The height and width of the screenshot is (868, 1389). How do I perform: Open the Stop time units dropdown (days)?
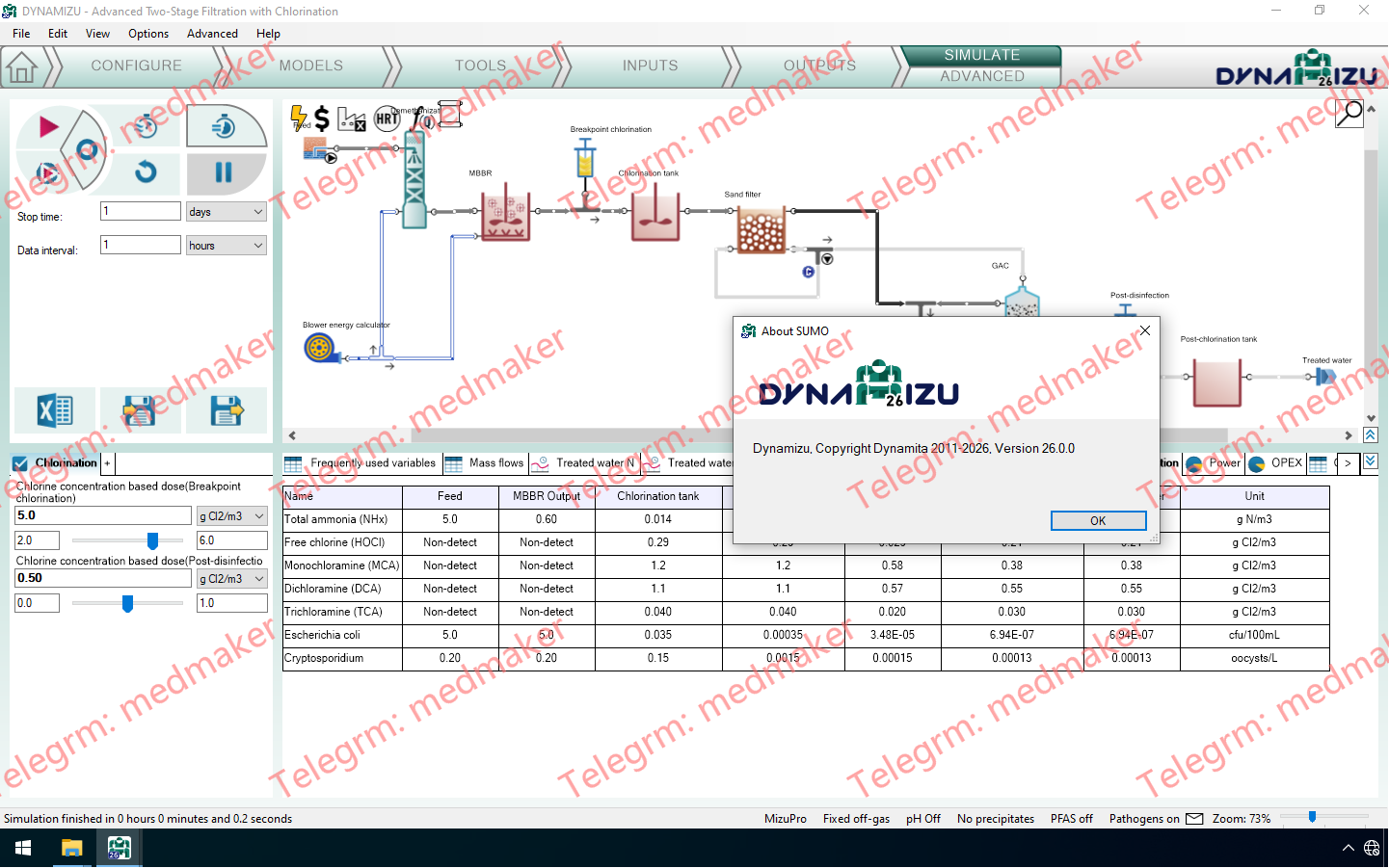pos(226,212)
